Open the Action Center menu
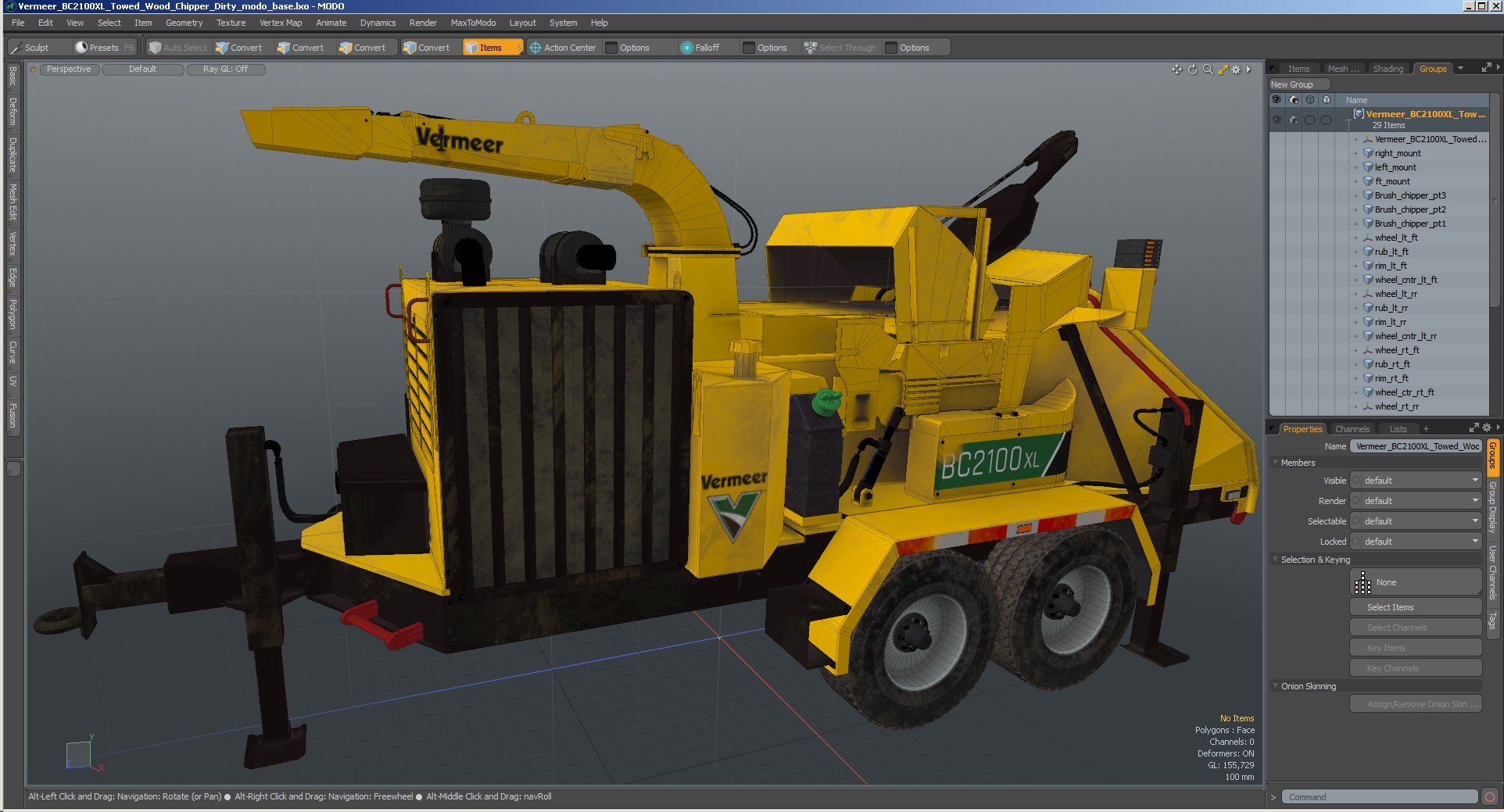Screen dimensions: 1504x812 563,48
